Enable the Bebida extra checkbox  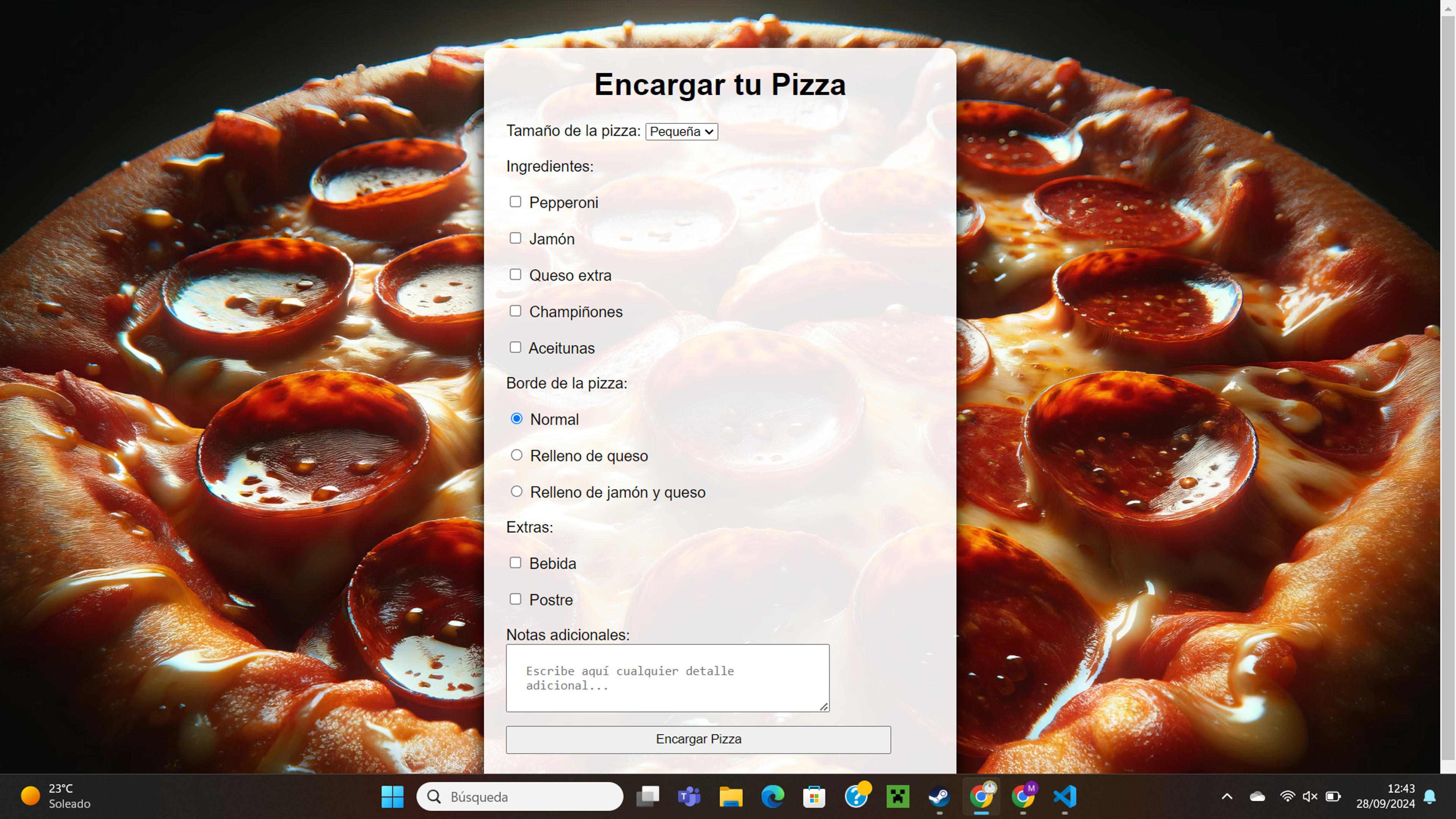tap(515, 562)
